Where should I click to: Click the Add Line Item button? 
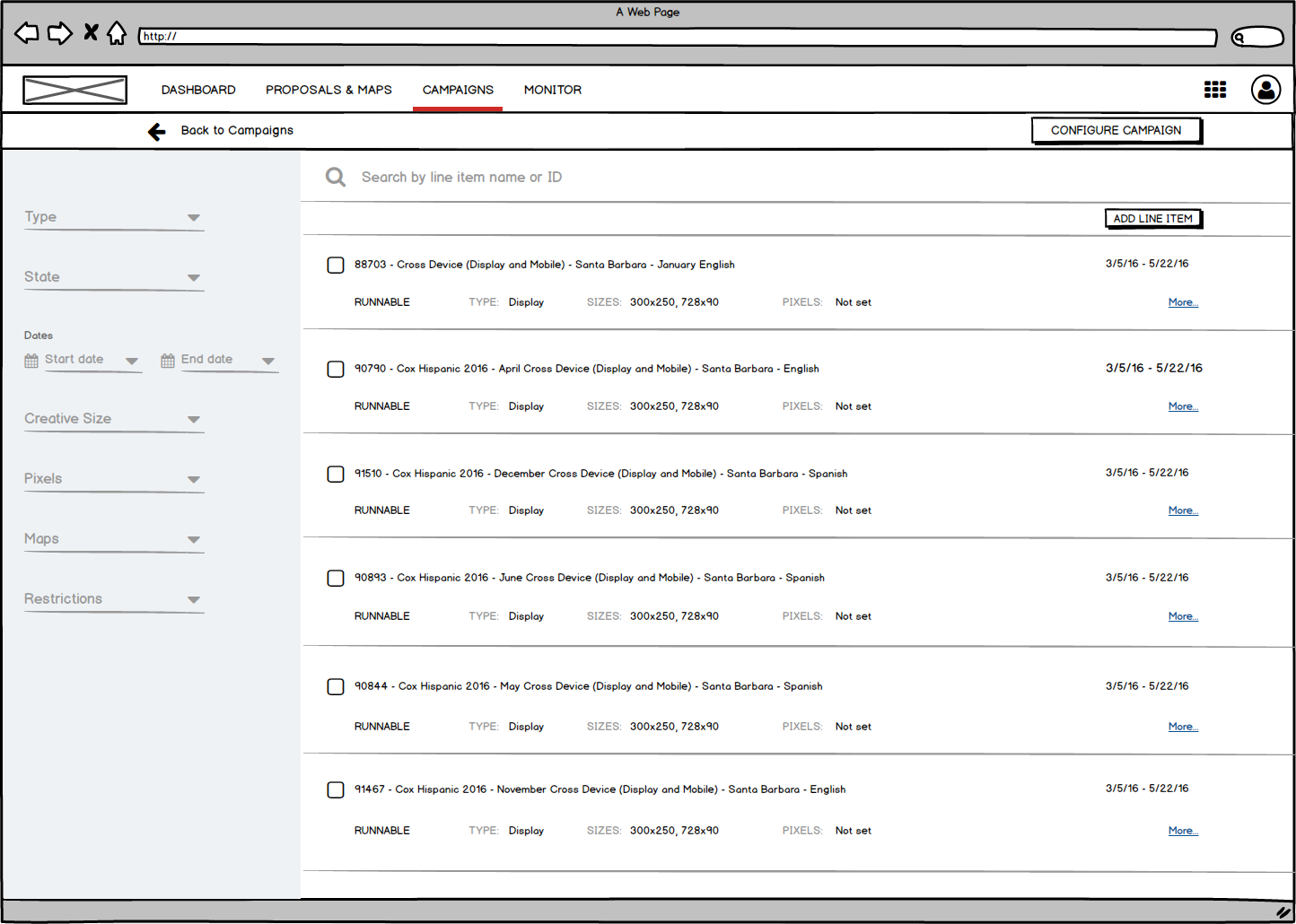coord(1152,219)
